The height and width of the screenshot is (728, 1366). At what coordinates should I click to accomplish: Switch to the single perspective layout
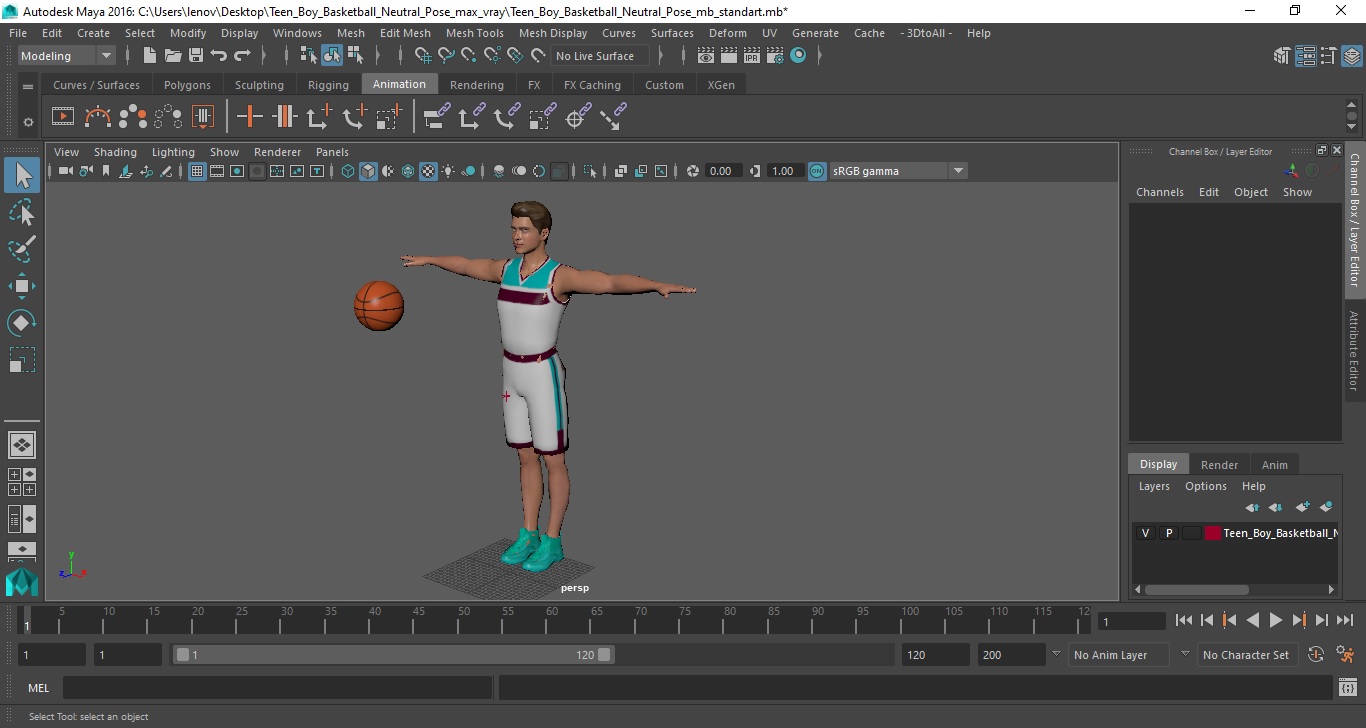(x=22, y=444)
